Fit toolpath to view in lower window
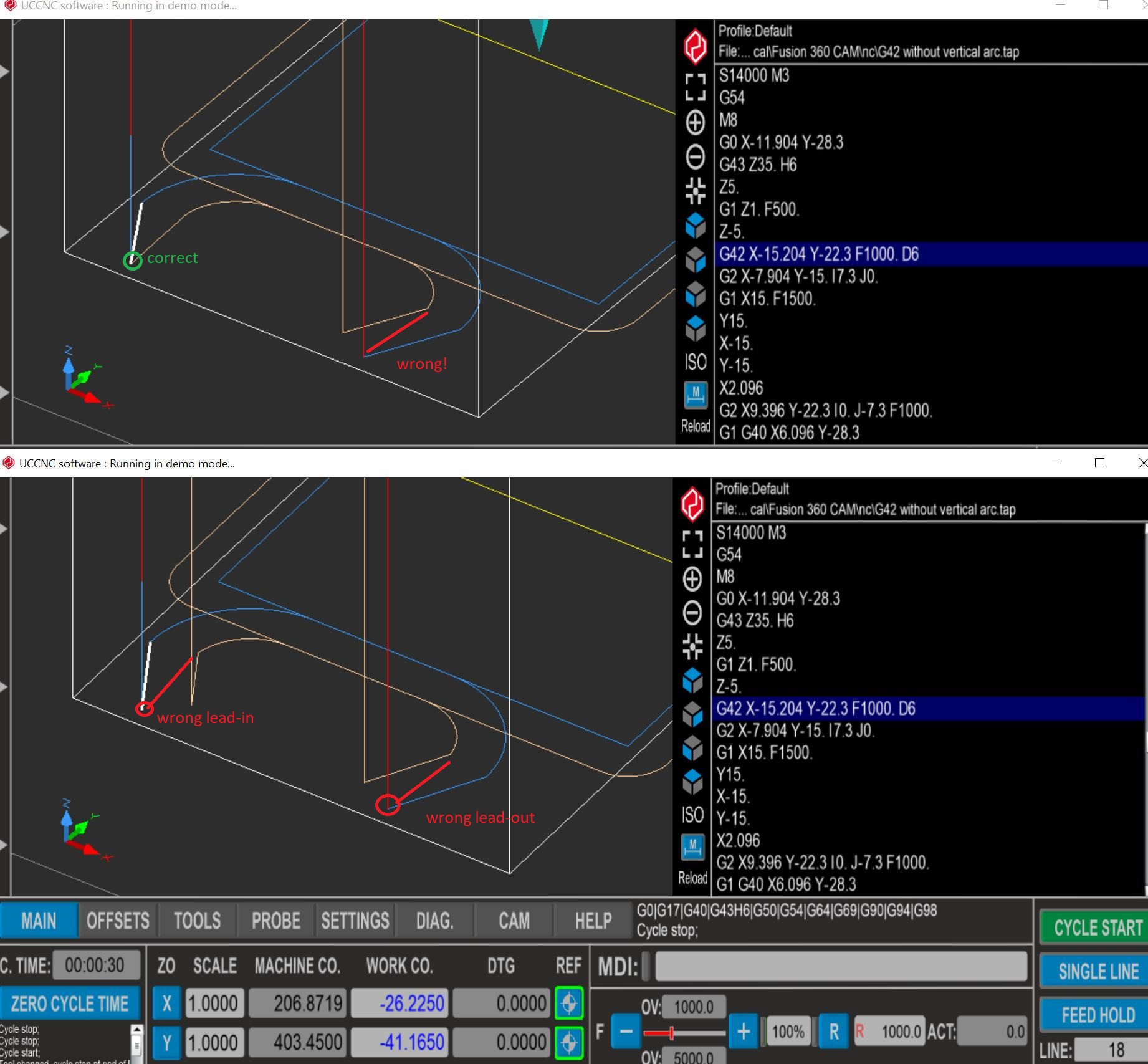 (692, 544)
